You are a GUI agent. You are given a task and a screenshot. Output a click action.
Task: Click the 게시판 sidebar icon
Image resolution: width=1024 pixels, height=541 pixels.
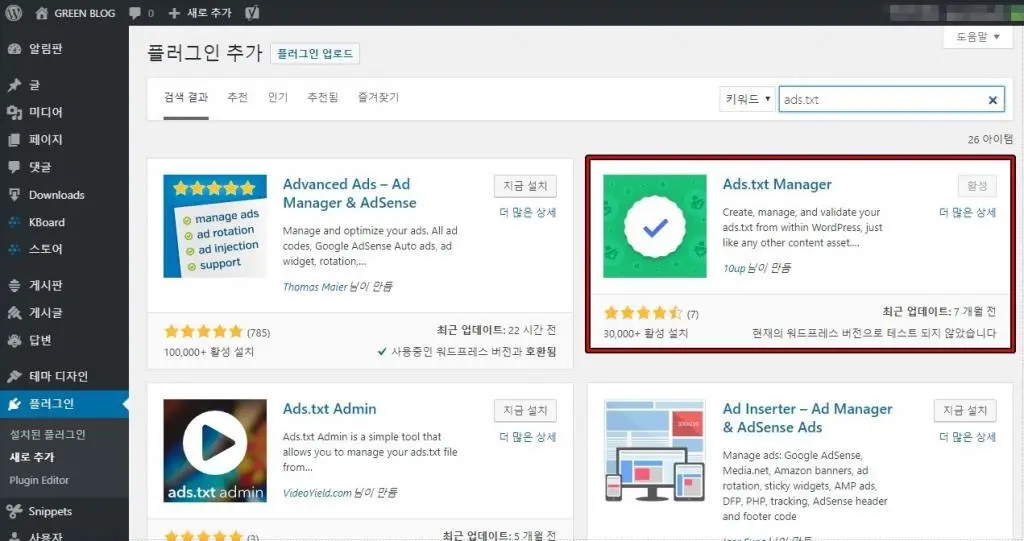point(14,286)
